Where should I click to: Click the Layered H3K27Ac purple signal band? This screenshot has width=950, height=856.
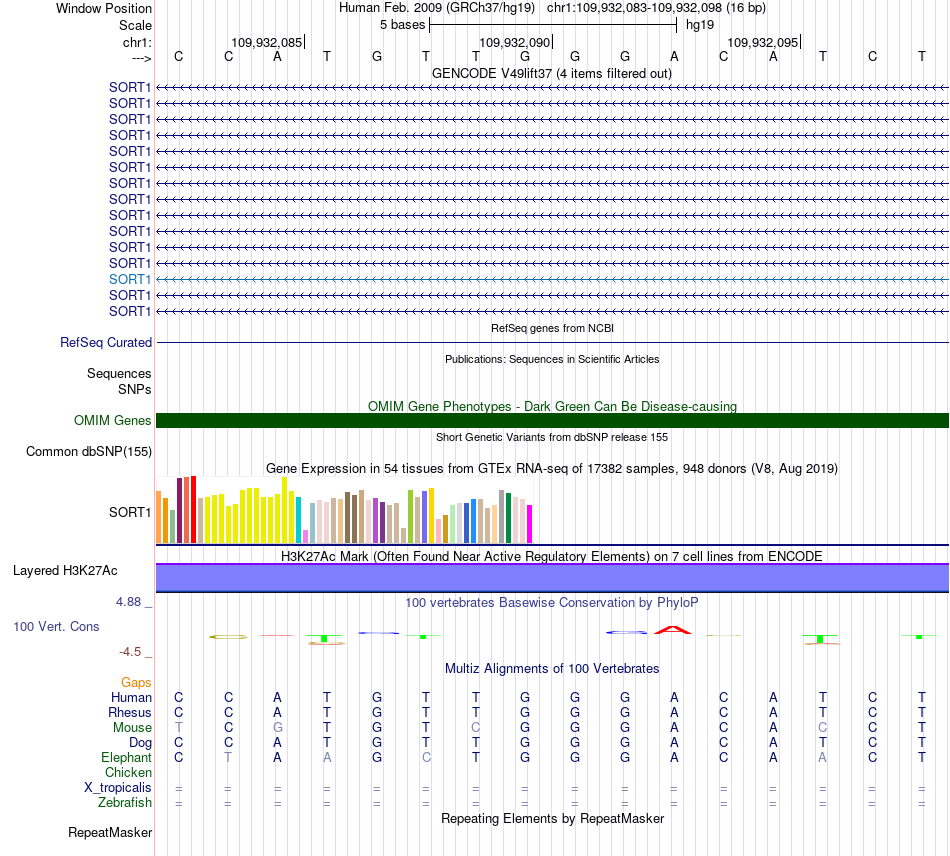pos(552,578)
